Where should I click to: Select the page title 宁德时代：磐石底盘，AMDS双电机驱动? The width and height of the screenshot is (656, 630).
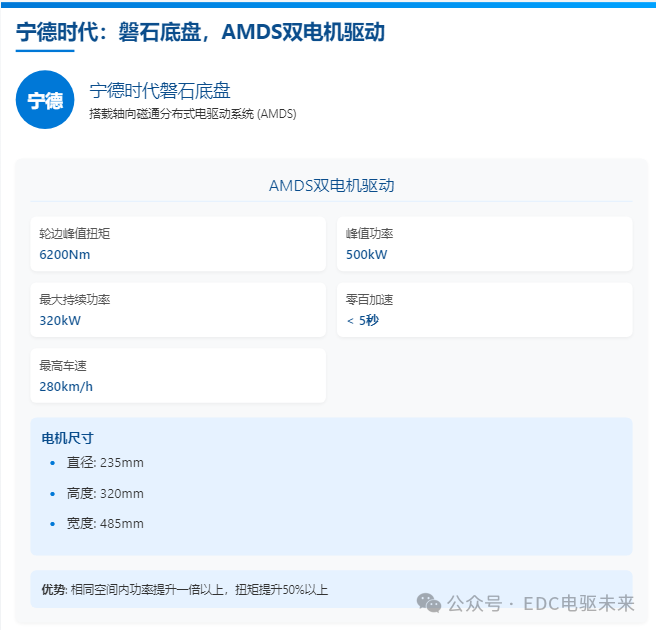coord(200,32)
